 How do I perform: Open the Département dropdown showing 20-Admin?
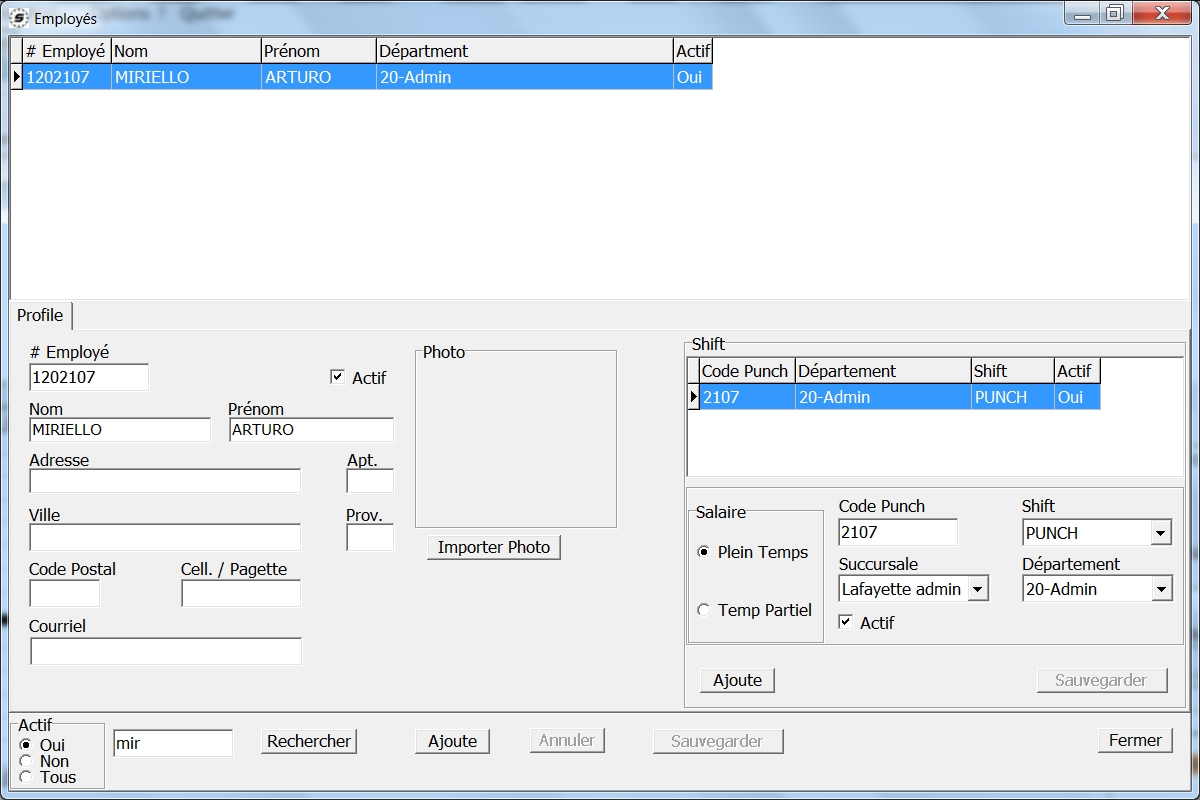[x=1160, y=589]
